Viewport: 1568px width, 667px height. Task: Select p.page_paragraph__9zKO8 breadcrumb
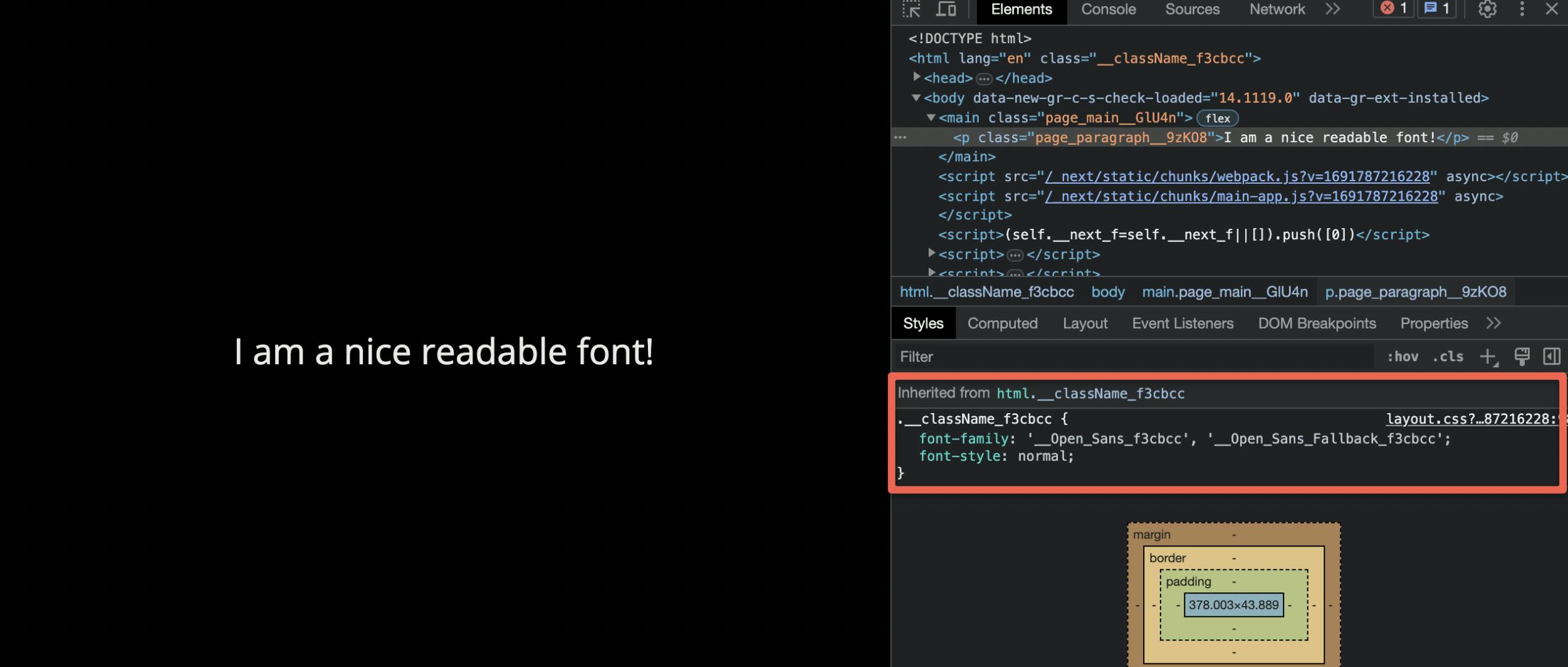pyautogui.click(x=1416, y=292)
